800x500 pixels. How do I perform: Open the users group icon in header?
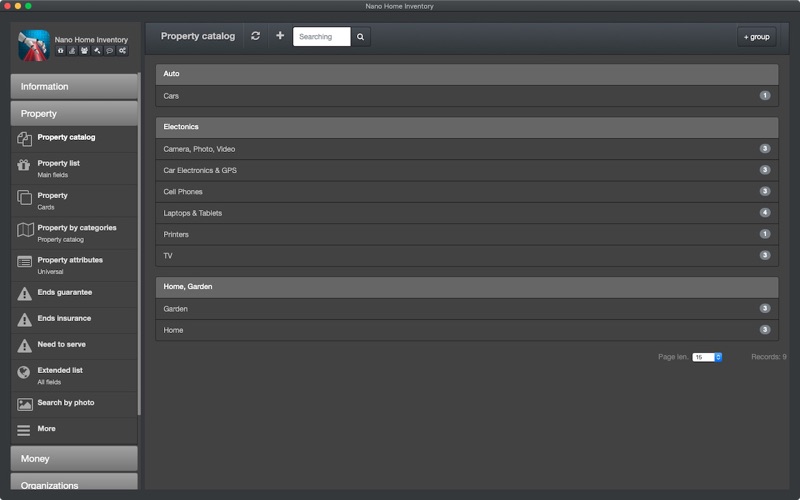(x=84, y=51)
